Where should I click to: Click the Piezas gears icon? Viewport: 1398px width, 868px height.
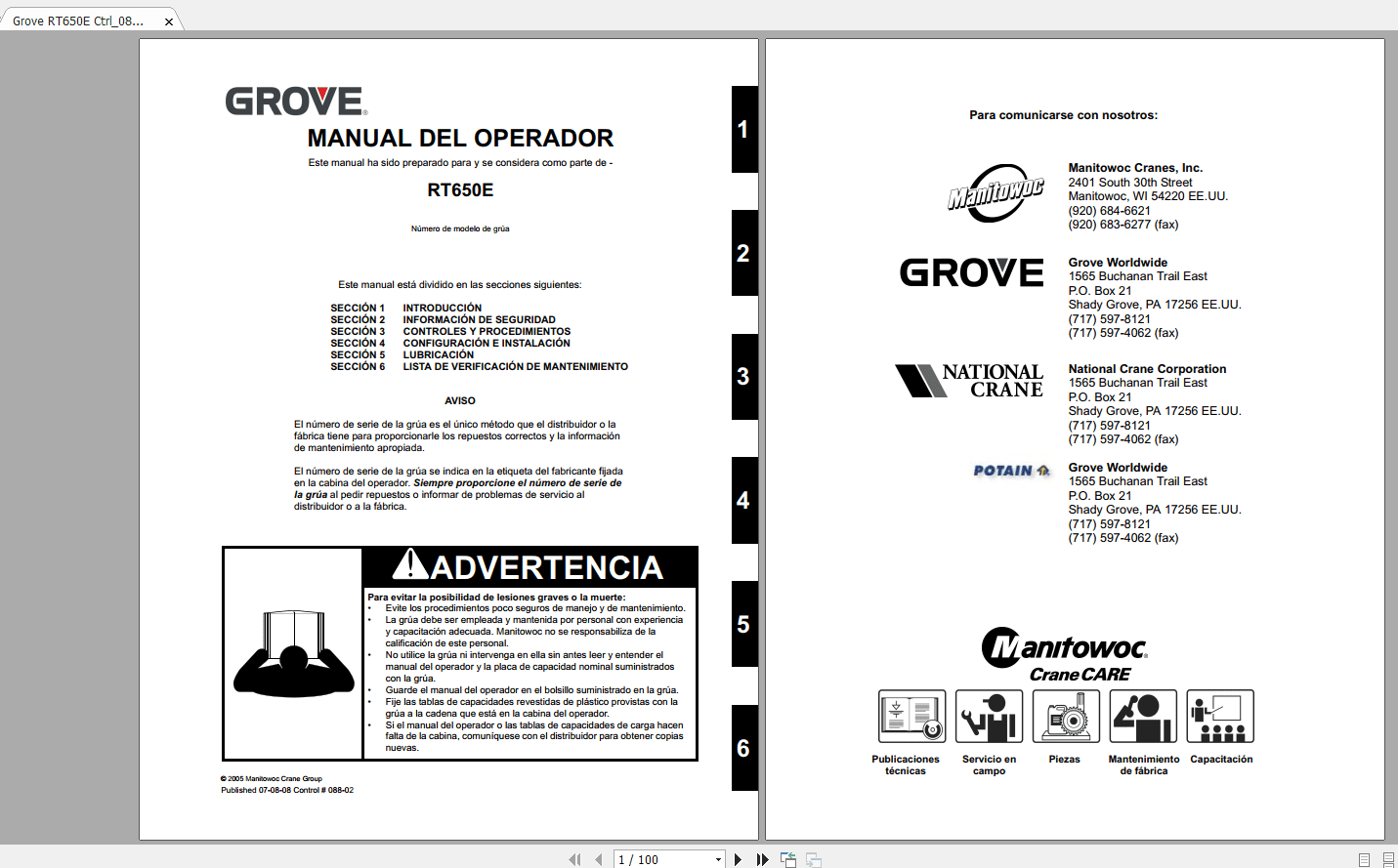[x=1066, y=716]
